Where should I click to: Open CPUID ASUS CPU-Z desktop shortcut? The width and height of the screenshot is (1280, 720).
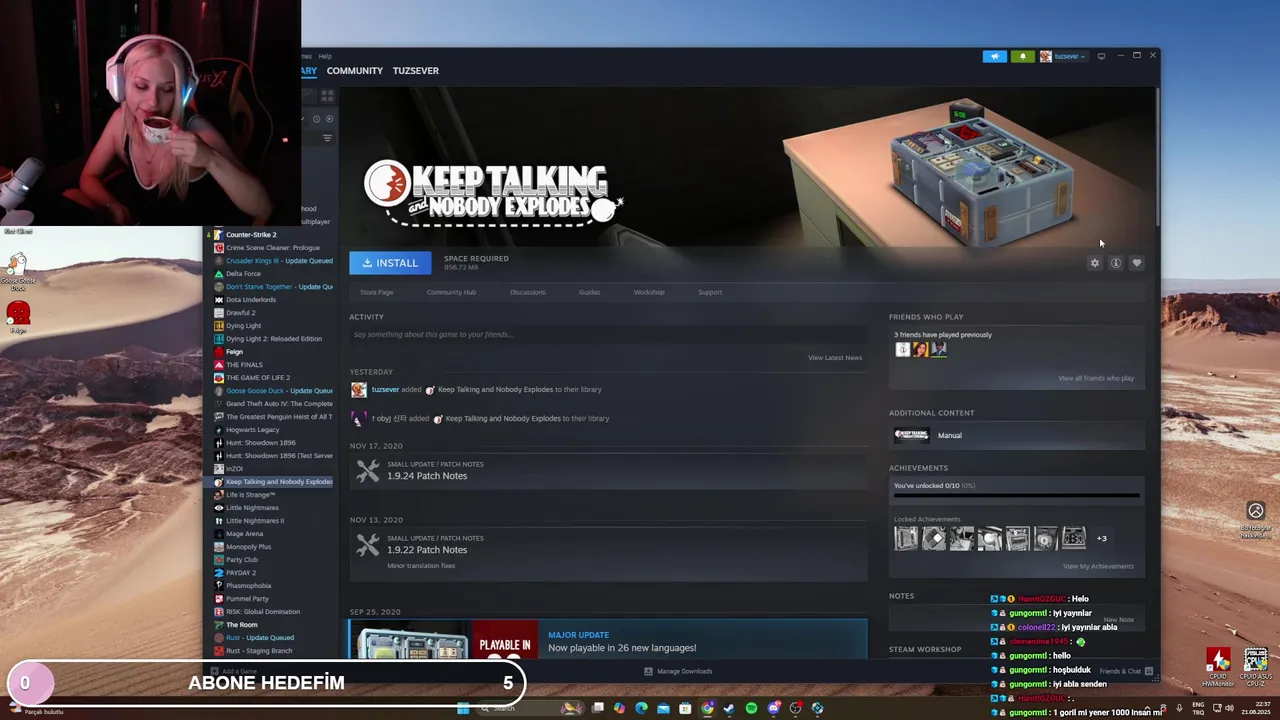tap(1256, 666)
